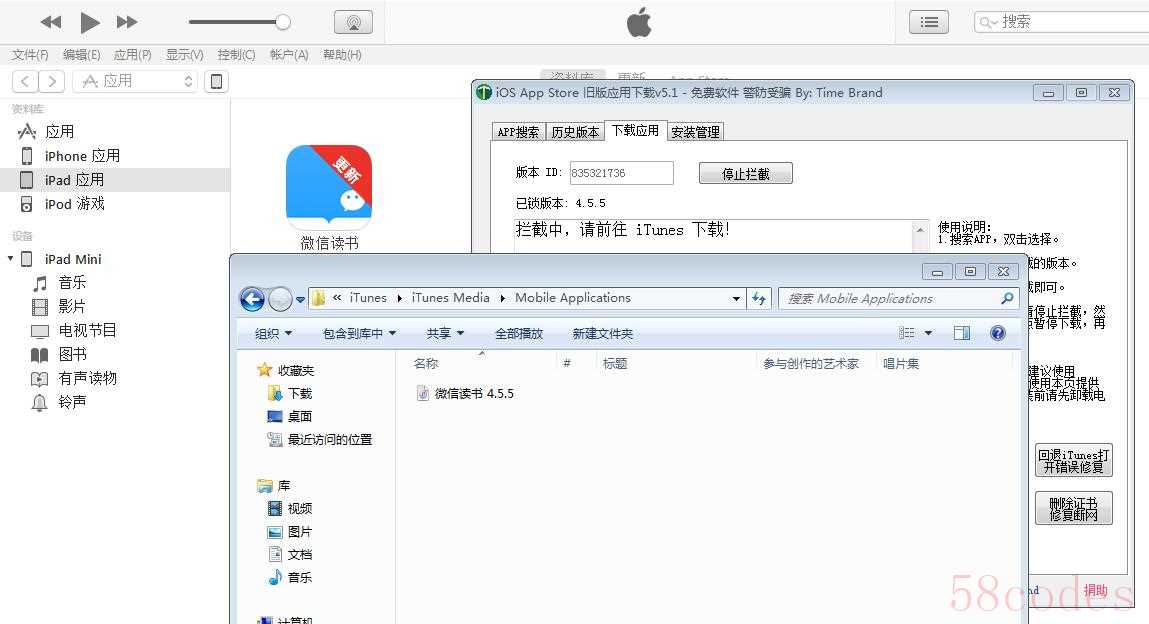Viewport: 1149px width, 624px height.
Task: Go forward with the iTunes forward arrow
Action: click(51, 81)
